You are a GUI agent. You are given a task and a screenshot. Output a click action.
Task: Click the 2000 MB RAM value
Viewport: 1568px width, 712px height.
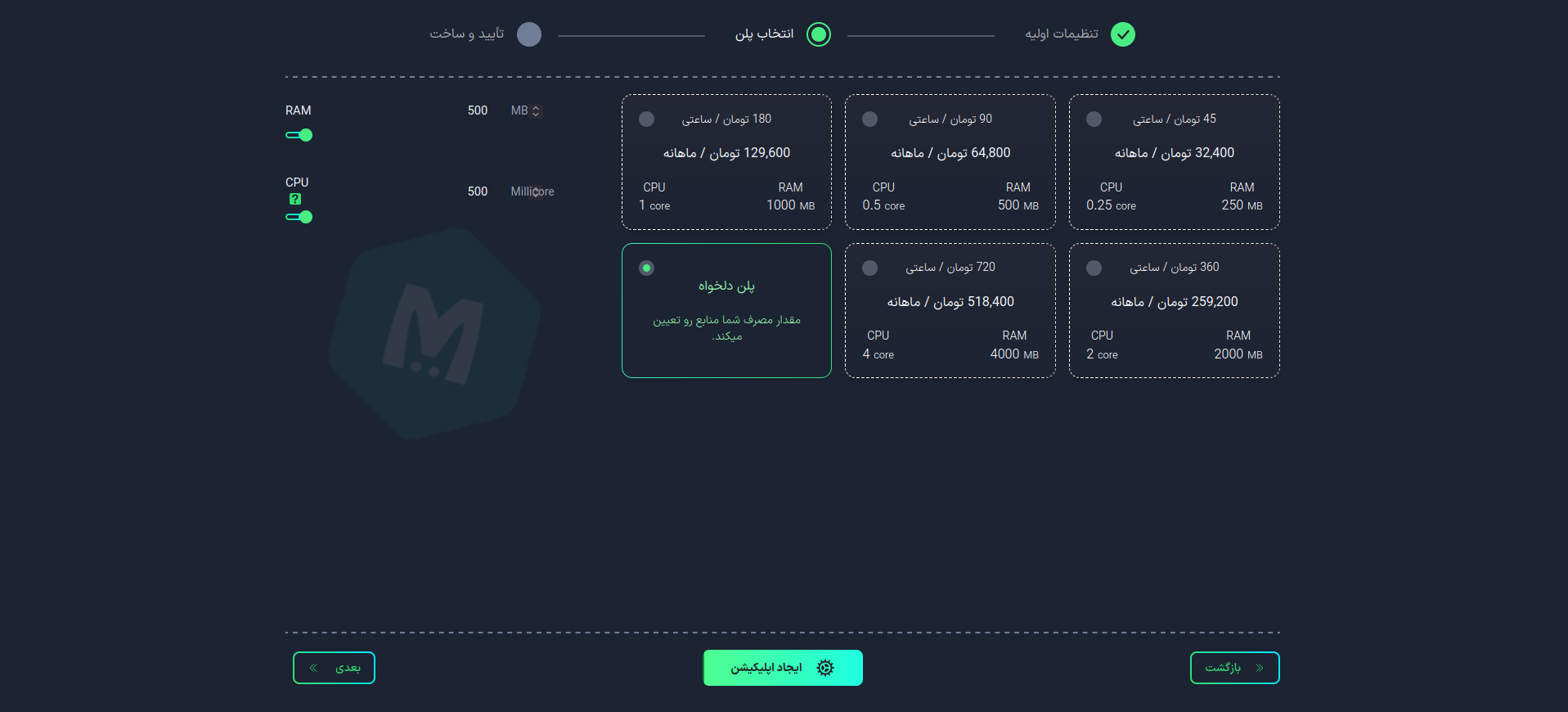1238,354
